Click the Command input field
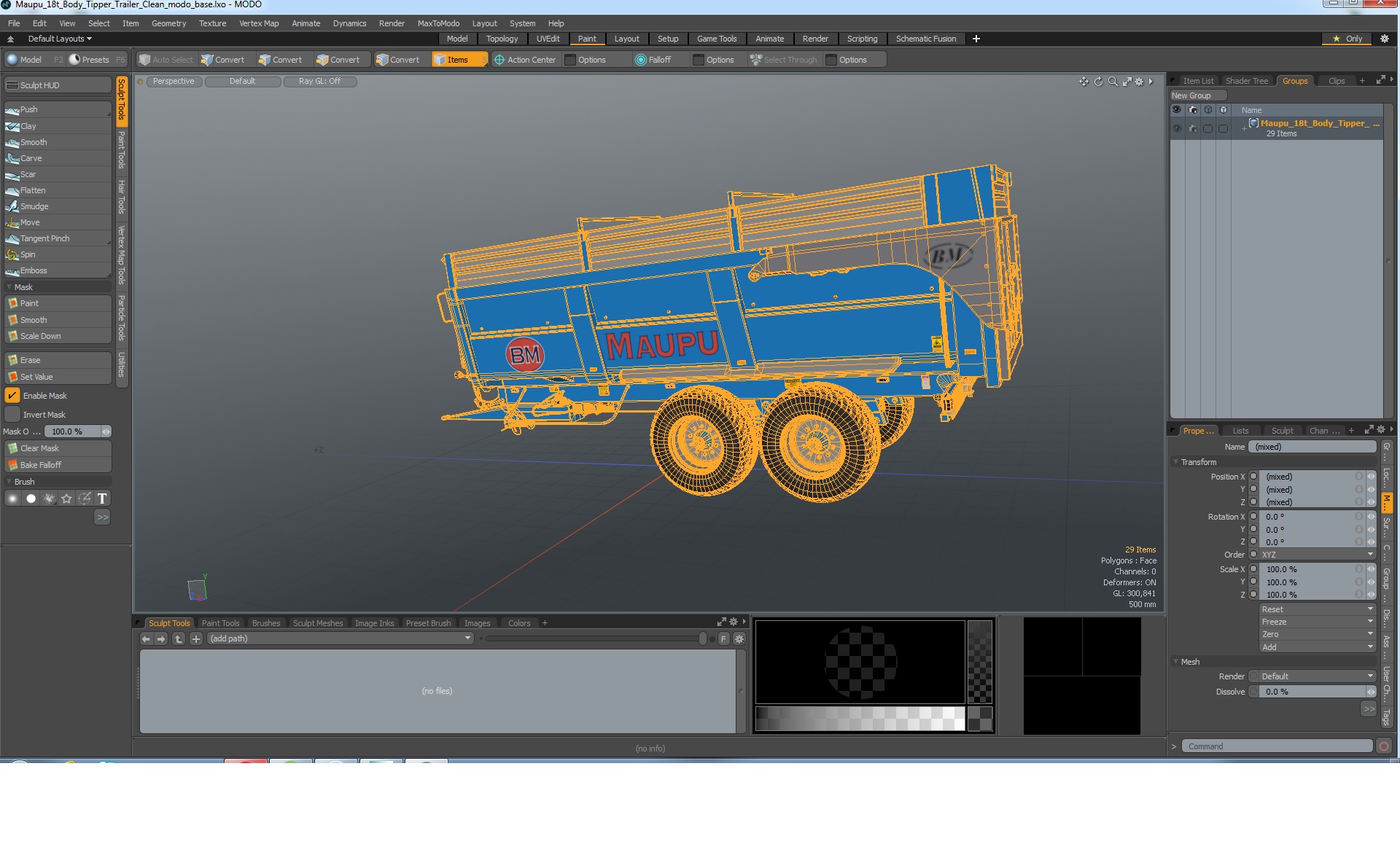This screenshot has height=844, width=1400. [x=1276, y=746]
